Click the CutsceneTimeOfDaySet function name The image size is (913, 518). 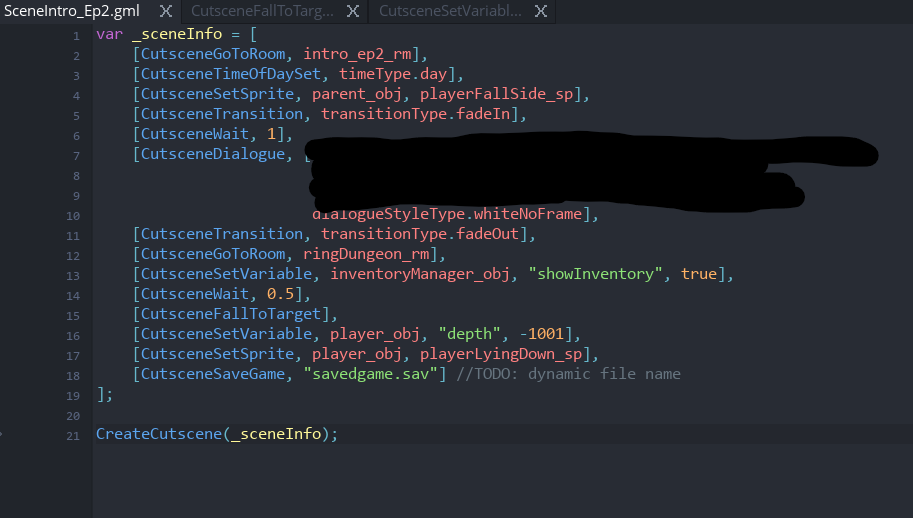pyautogui.click(x=231, y=74)
